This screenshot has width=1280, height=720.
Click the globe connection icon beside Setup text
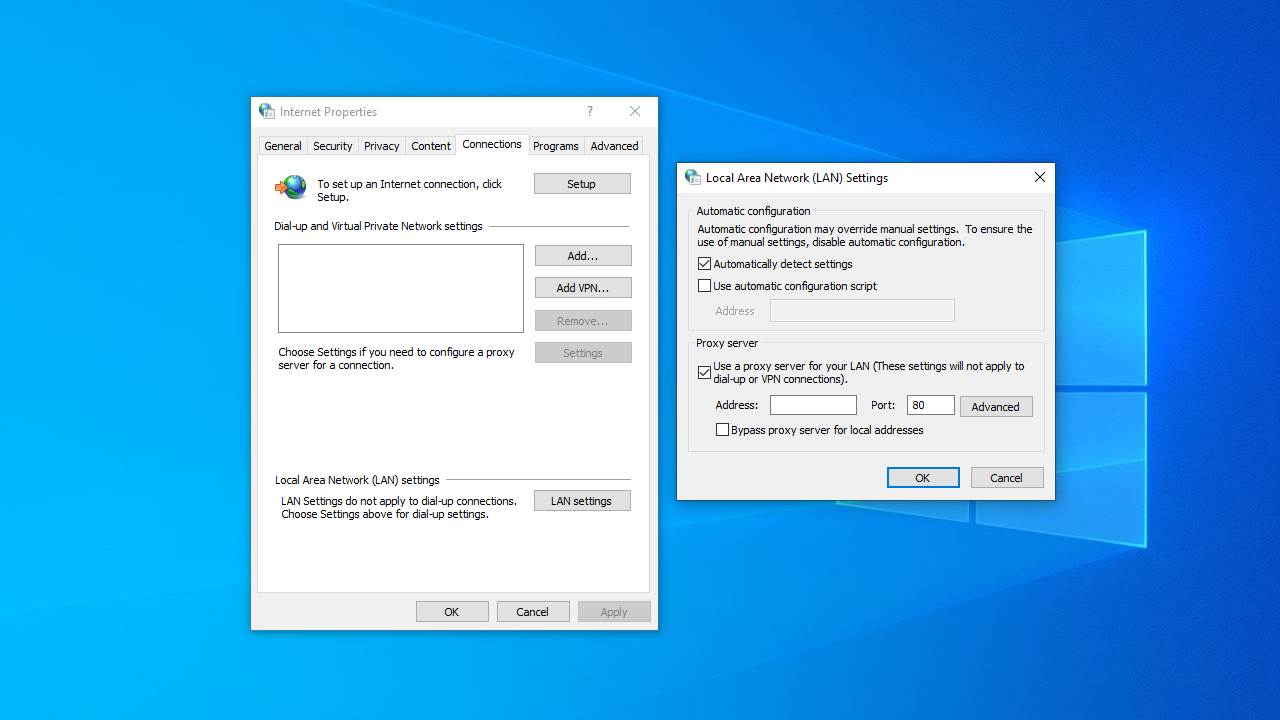tap(292, 187)
